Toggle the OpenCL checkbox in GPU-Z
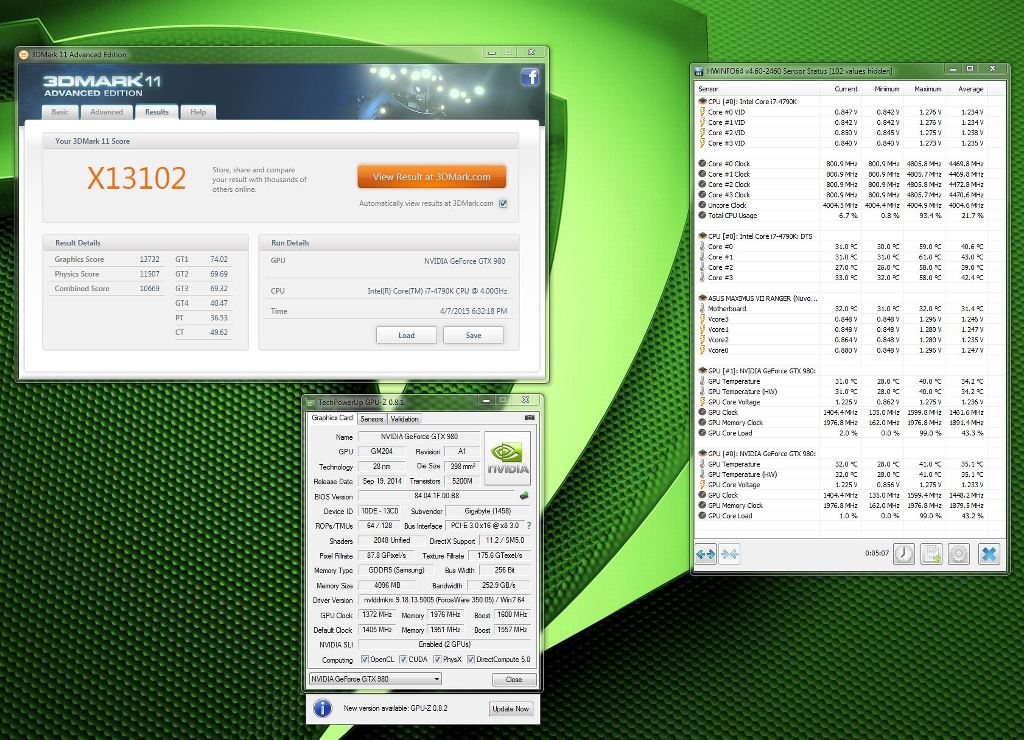 coord(364,659)
